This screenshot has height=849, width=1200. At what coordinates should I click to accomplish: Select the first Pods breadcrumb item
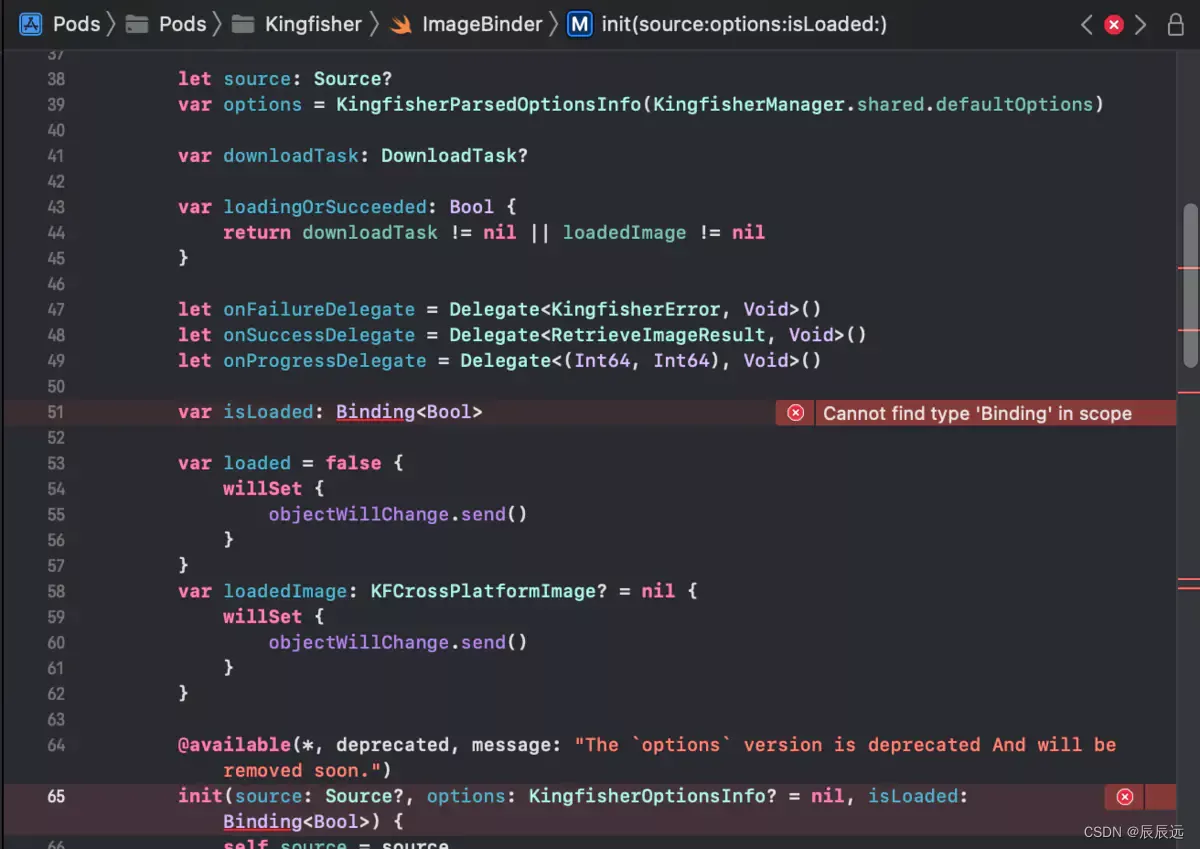(75, 24)
